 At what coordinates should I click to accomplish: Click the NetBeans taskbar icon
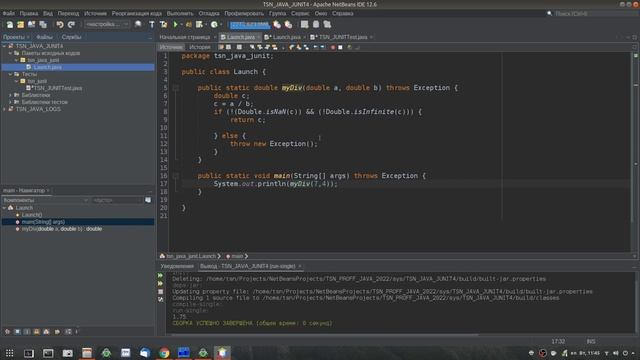(222, 353)
